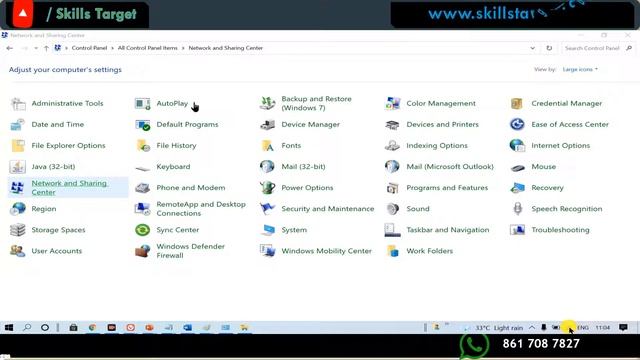Click the Cortana circle on taskbar
This screenshot has height=360, width=640.
(45, 327)
